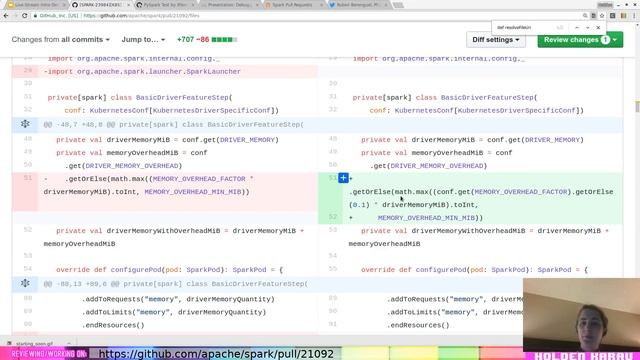Screen dimensions: 640x360
Task: Add a comment on added line 51
Action: [343, 178]
